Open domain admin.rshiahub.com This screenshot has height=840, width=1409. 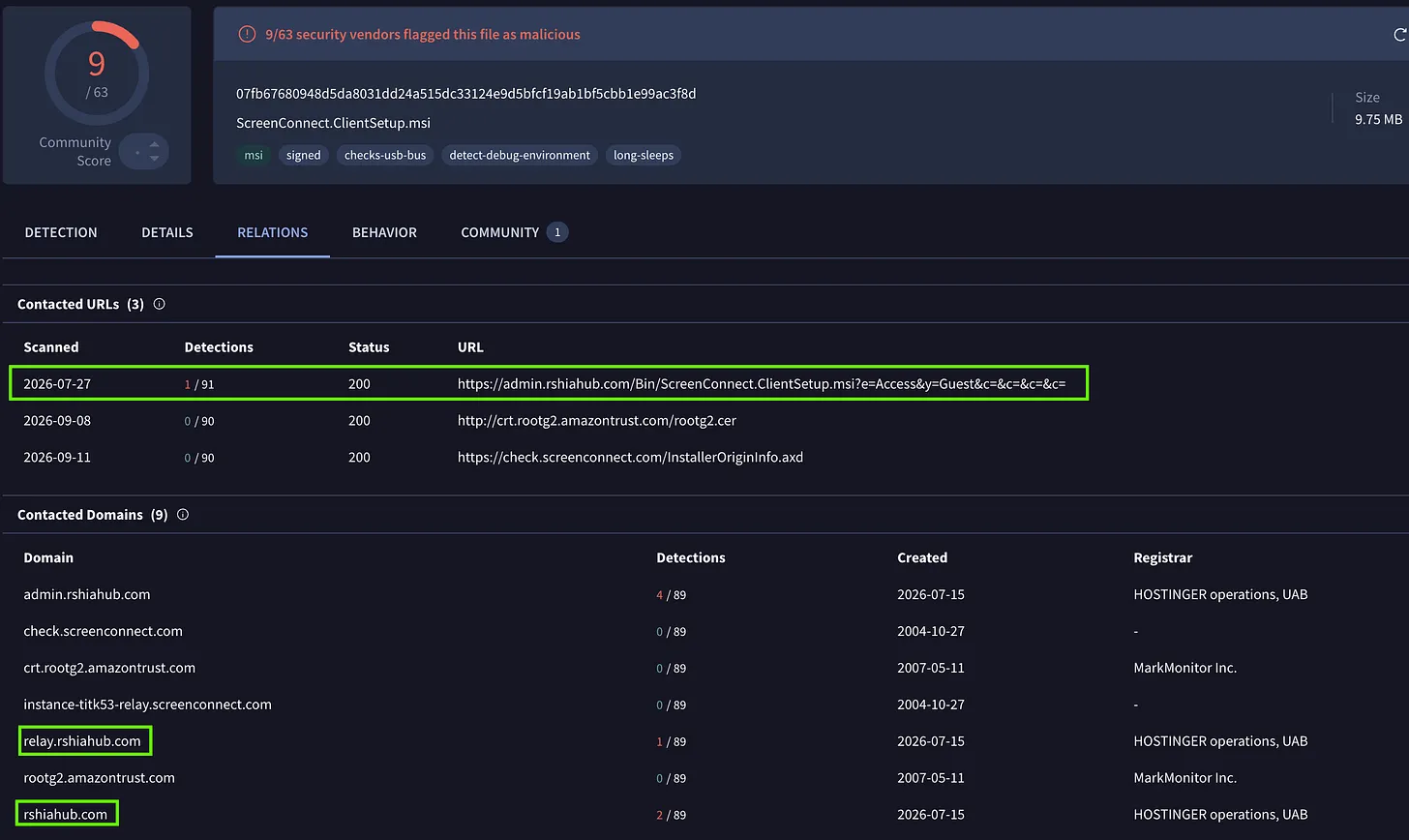(87, 594)
